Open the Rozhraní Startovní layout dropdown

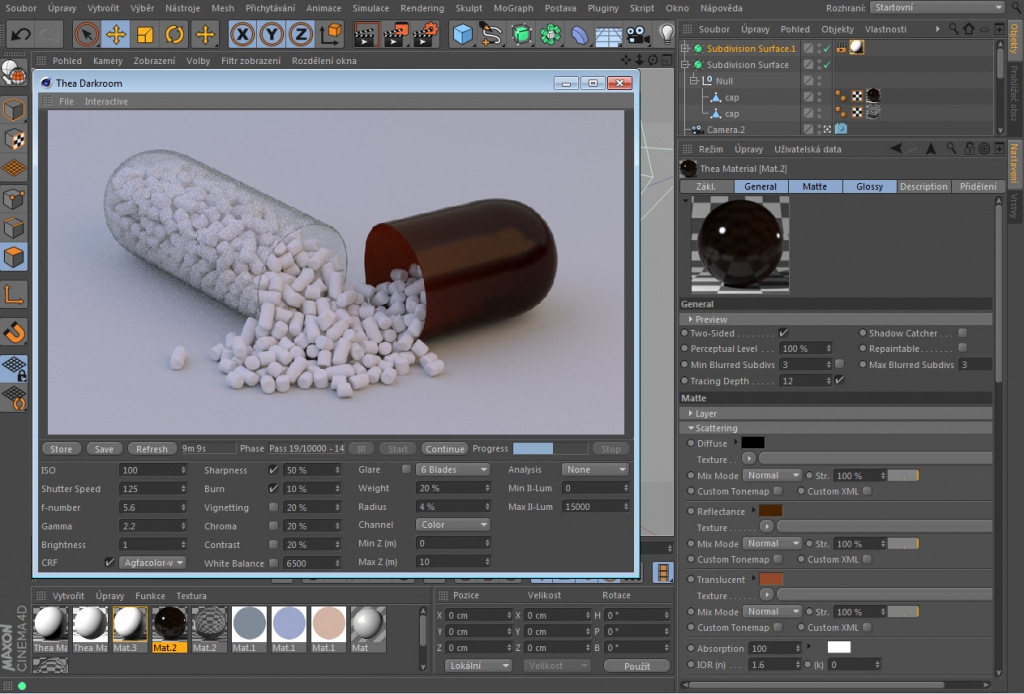[x=938, y=8]
